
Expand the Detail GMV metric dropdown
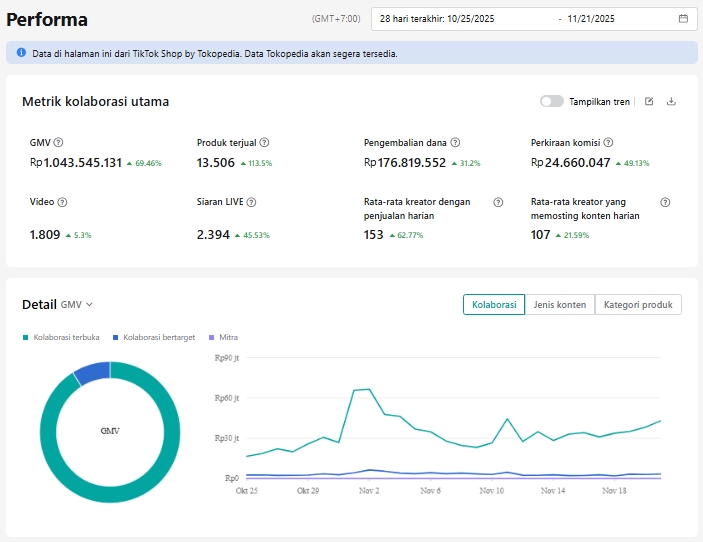(77, 304)
